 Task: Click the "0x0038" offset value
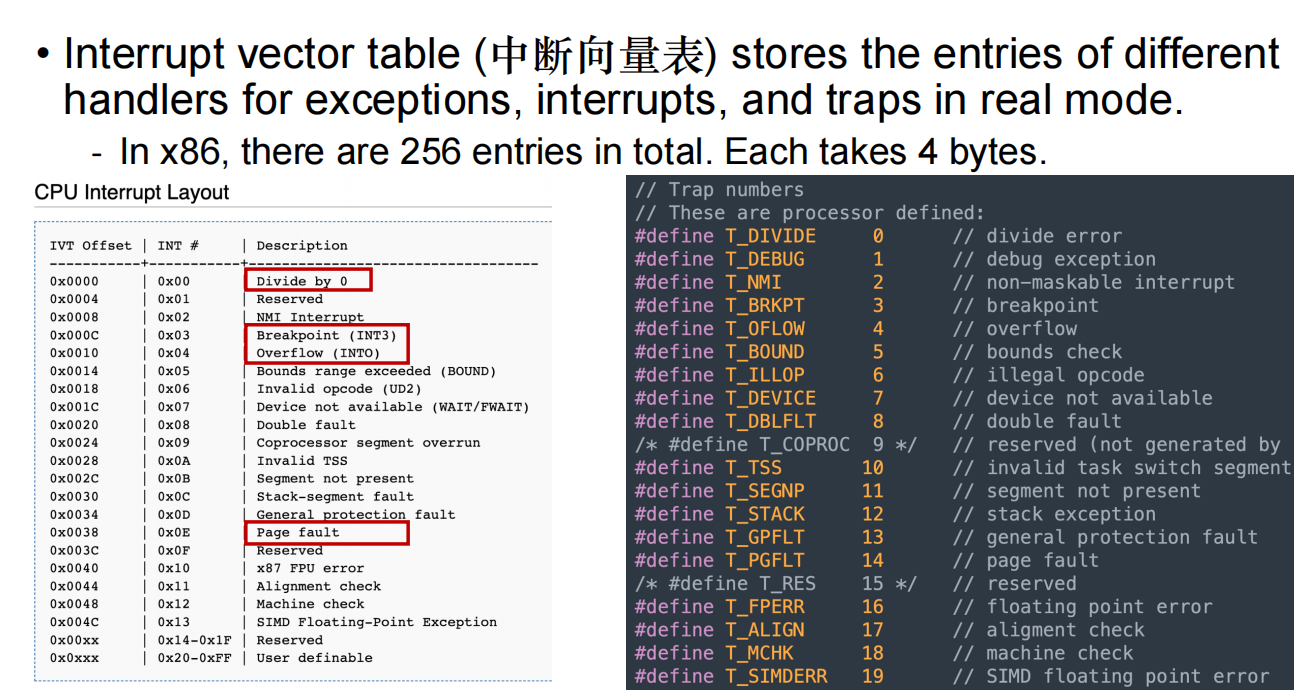[x=74, y=532]
